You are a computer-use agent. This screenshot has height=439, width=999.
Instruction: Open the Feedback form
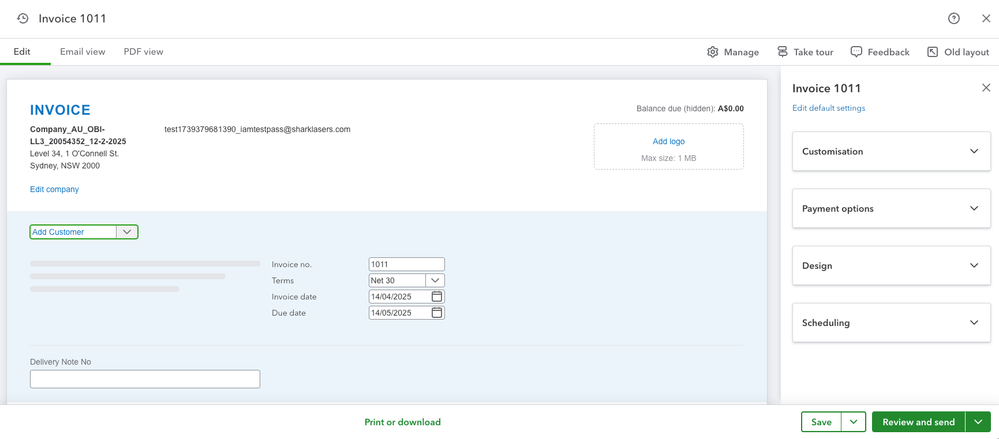[x=880, y=52]
